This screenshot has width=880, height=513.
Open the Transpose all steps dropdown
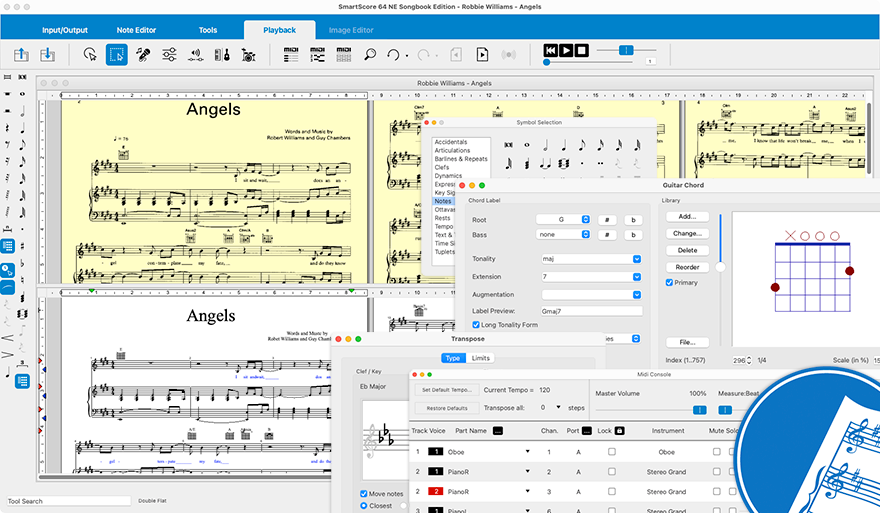(x=558, y=407)
